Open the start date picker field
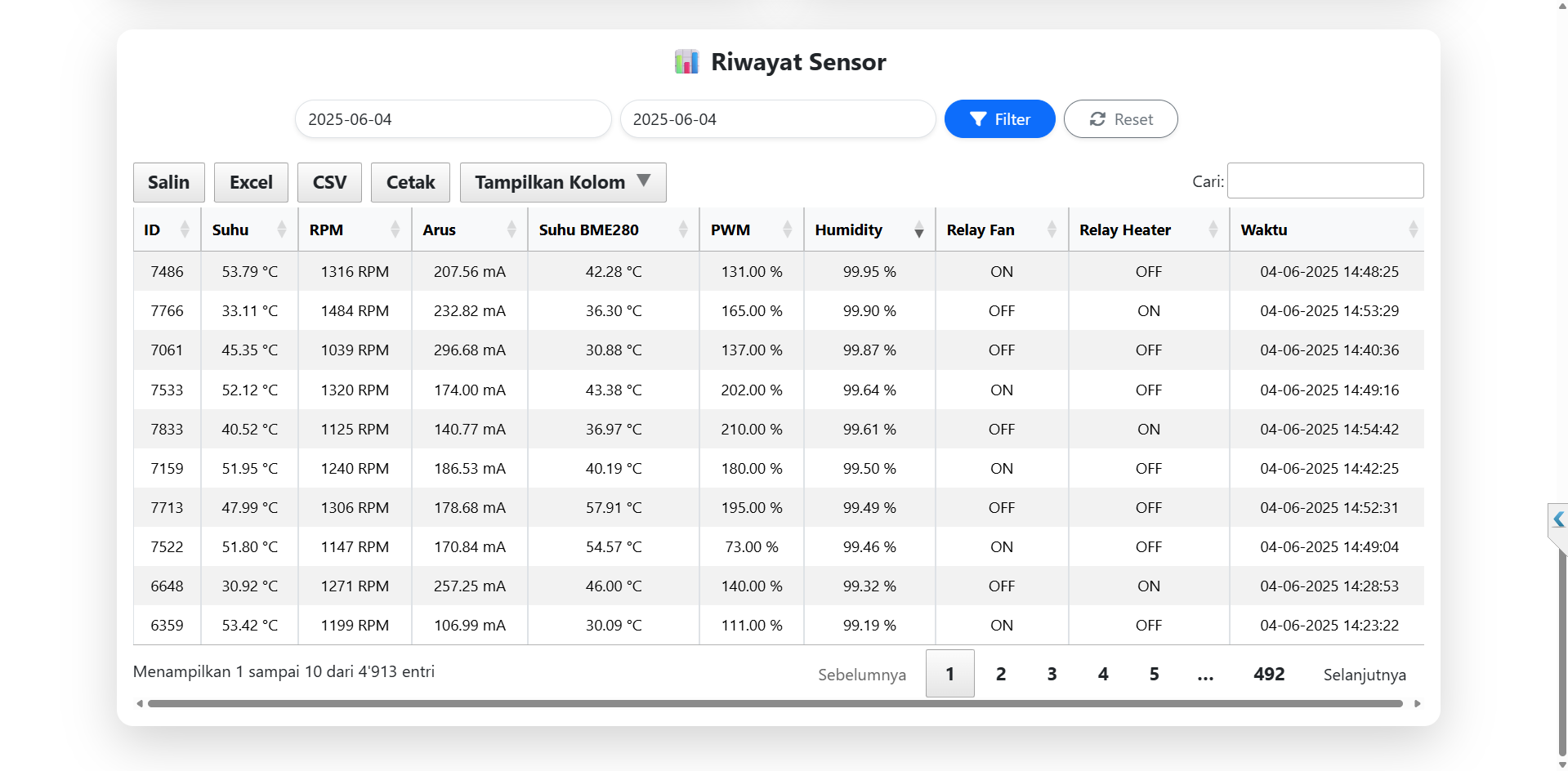This screenshot has height=771, width=1568. click(453, 118)
